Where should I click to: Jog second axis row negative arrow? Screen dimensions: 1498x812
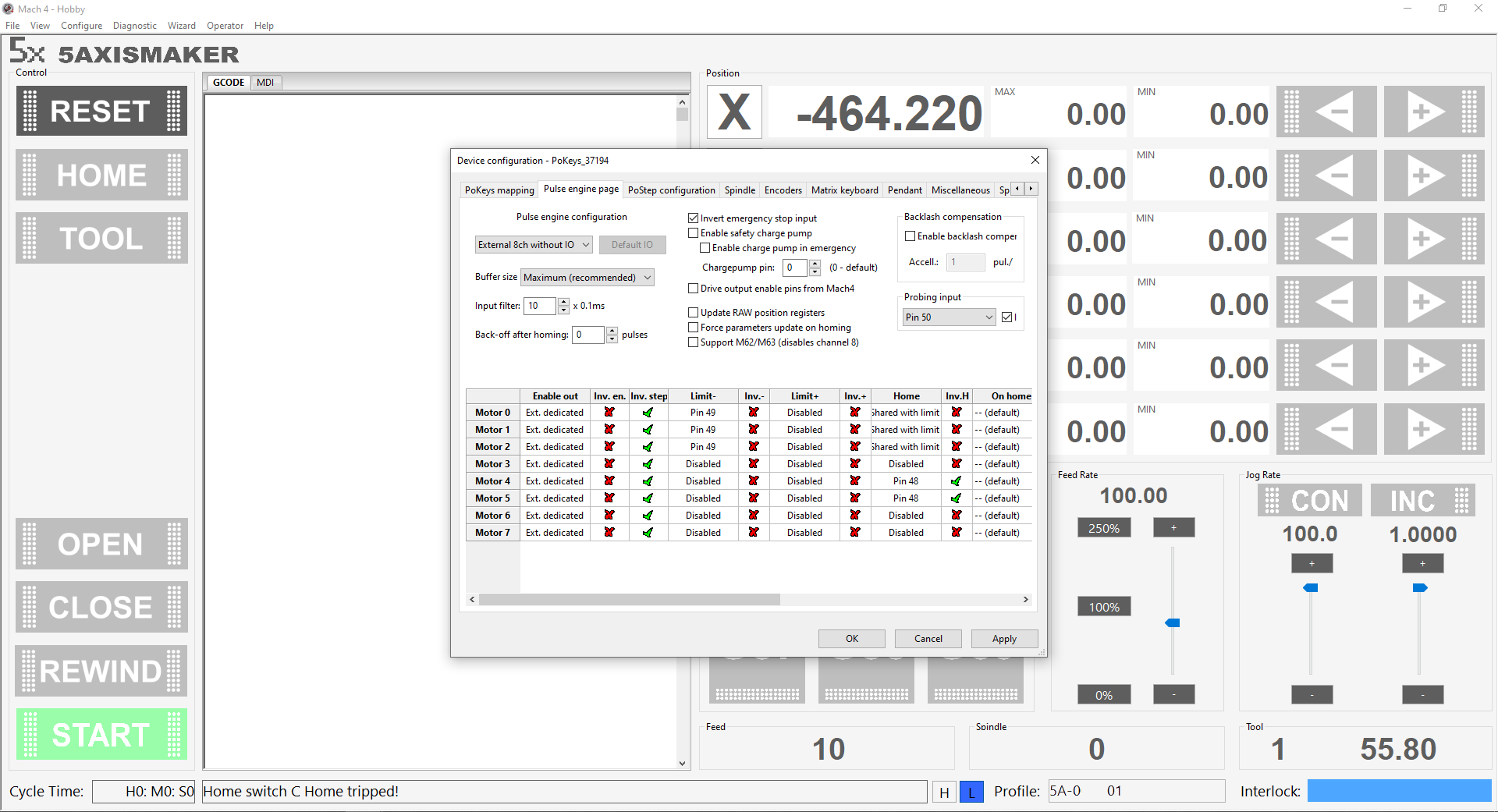[1326, 176]
